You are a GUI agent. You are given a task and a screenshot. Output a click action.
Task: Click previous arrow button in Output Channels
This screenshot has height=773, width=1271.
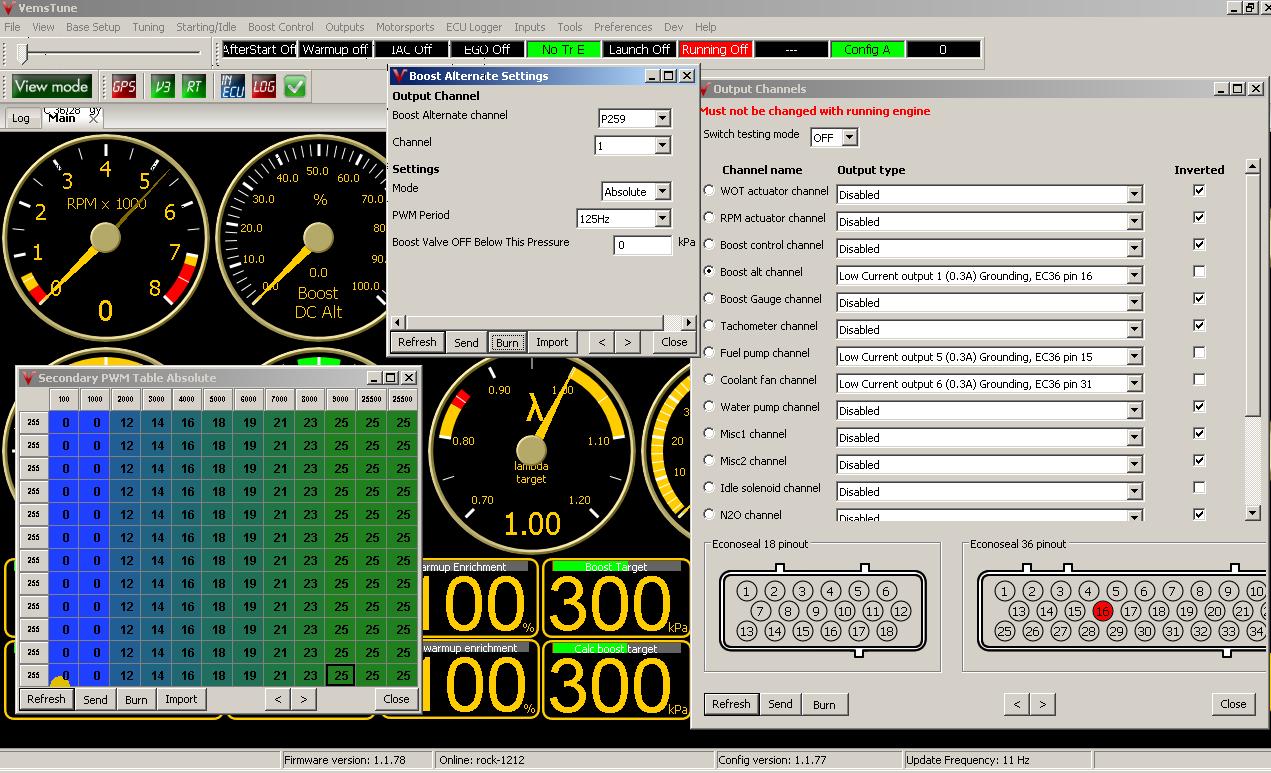click(1017, 704)
